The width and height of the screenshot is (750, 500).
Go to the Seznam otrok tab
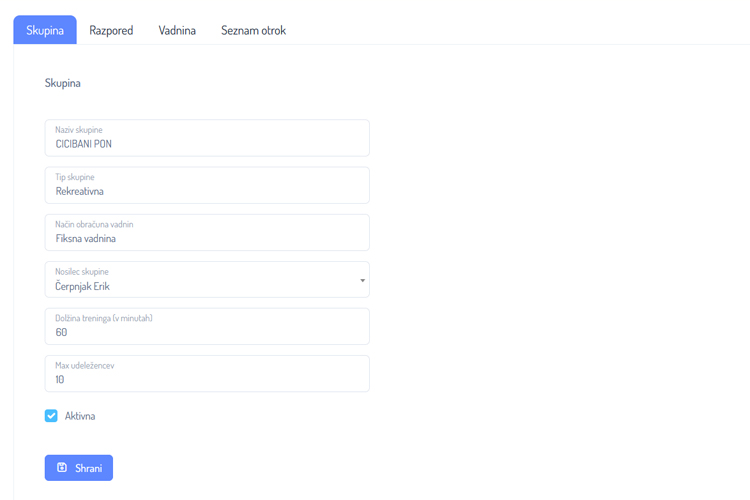tap(253, 30)
